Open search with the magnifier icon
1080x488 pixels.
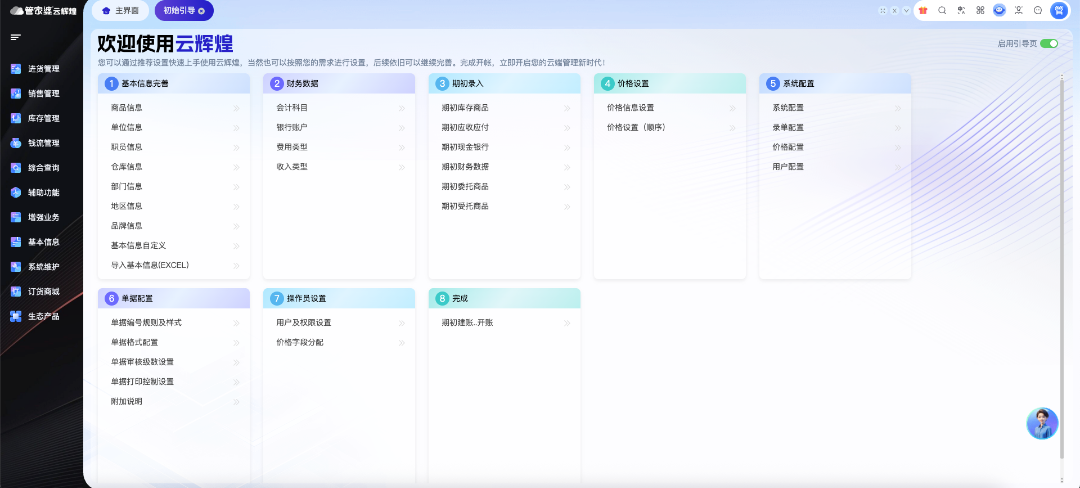coord(942,10)
